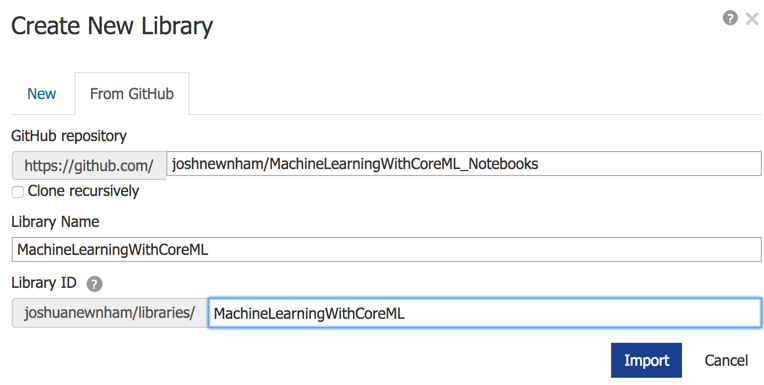764x385 pixels.
Task: Close the Create New Library dialog
Action: (x=752, y=19)
